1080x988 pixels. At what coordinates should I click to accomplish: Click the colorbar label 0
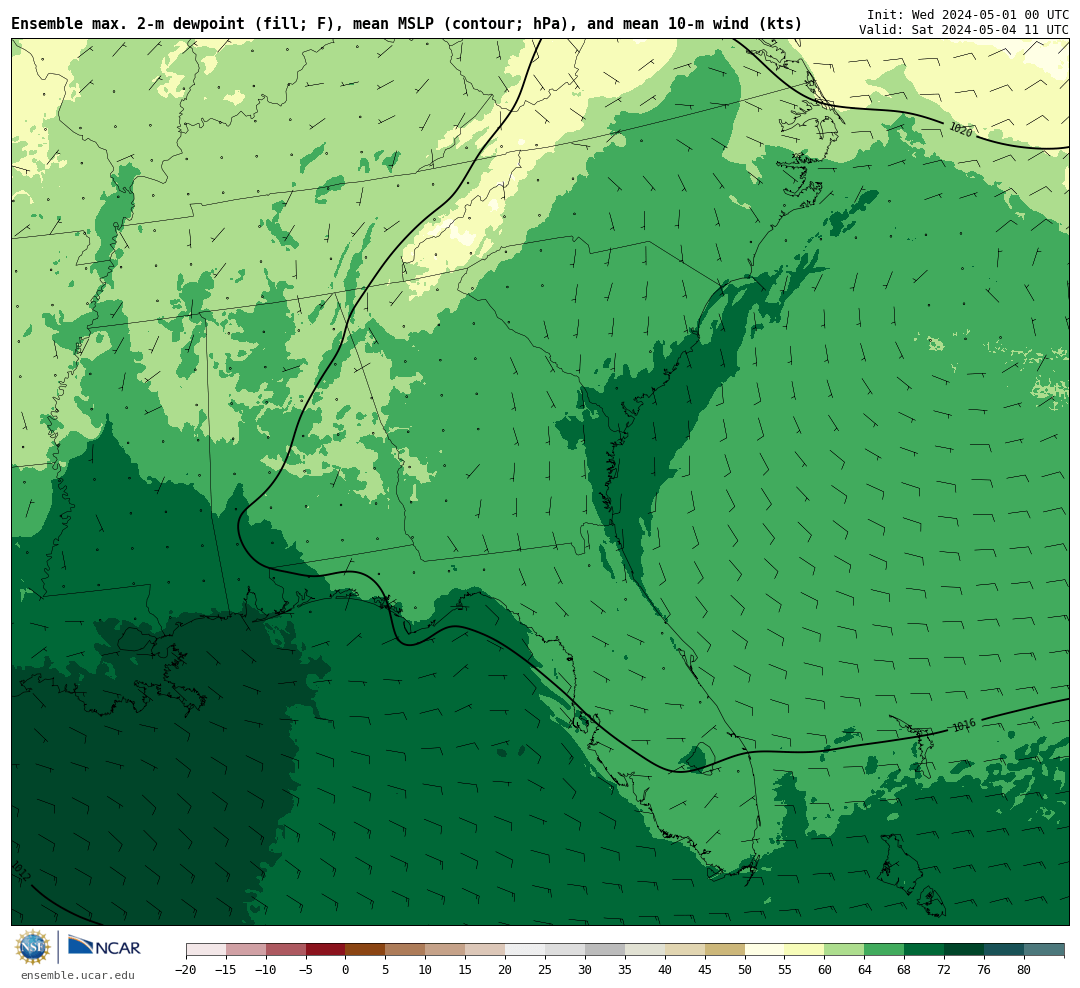[x=346, y=970]
